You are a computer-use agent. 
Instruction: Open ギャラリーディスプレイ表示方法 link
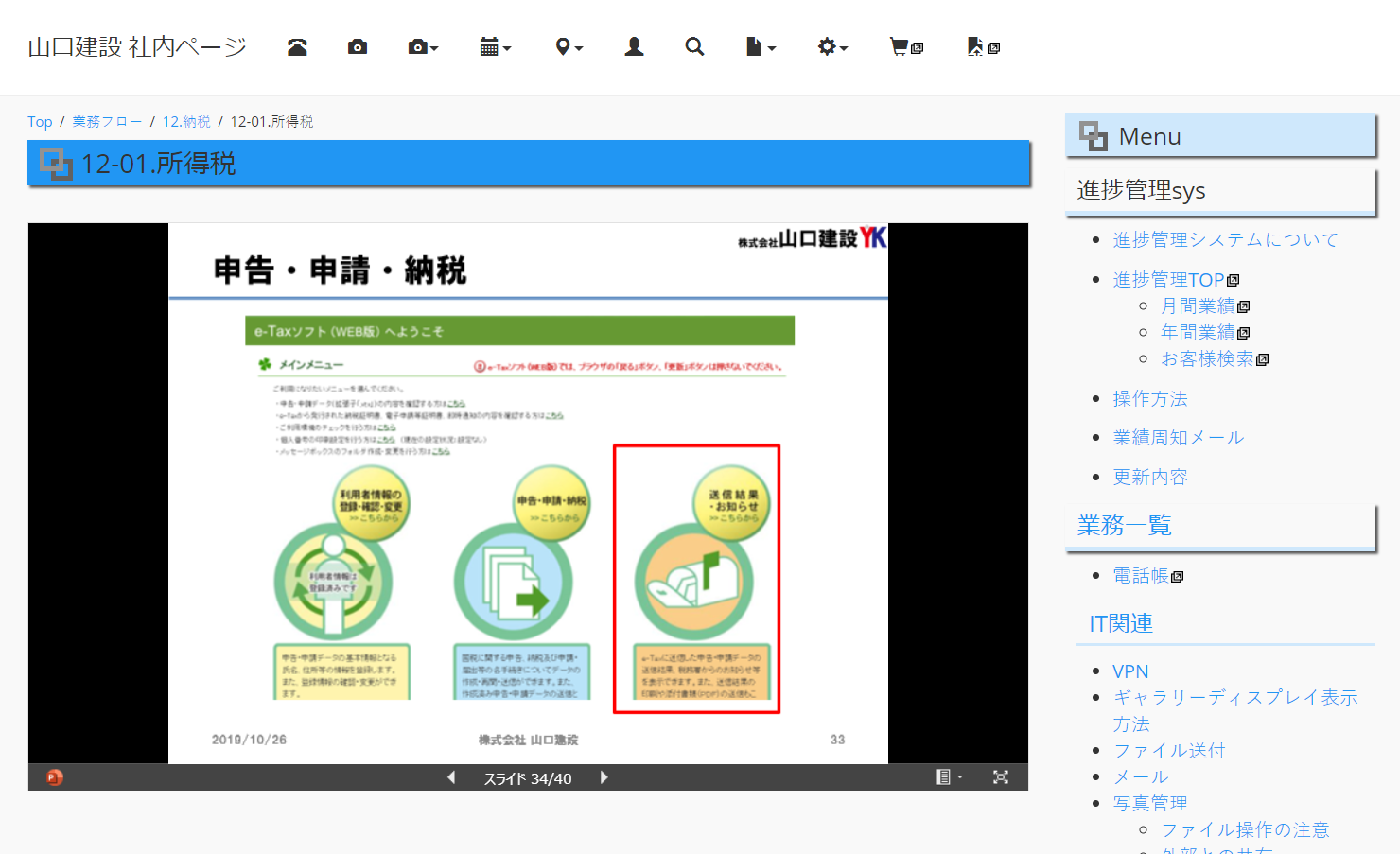click(1235, 711)
